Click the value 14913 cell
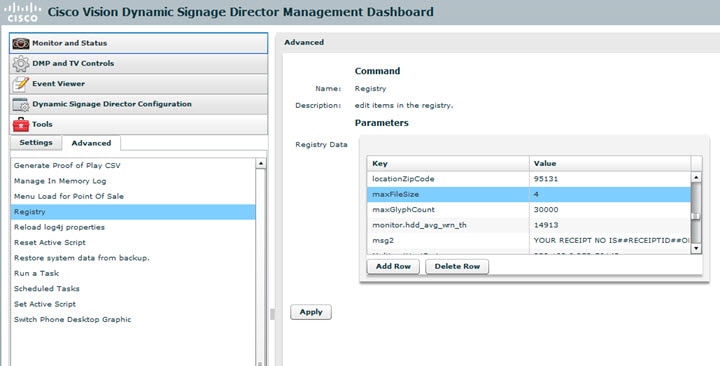This screenshot has height=366, width=720. (610, 225)
